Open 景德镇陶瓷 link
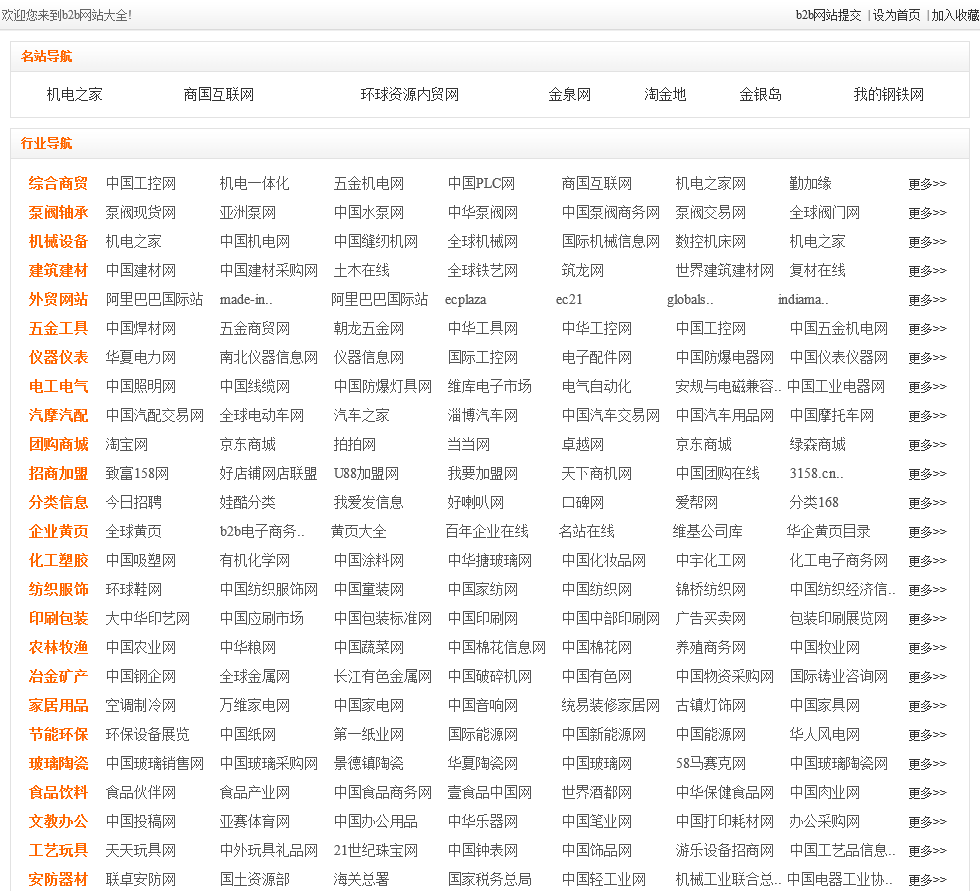The image size is (980, 891). [x=369, y=763]
